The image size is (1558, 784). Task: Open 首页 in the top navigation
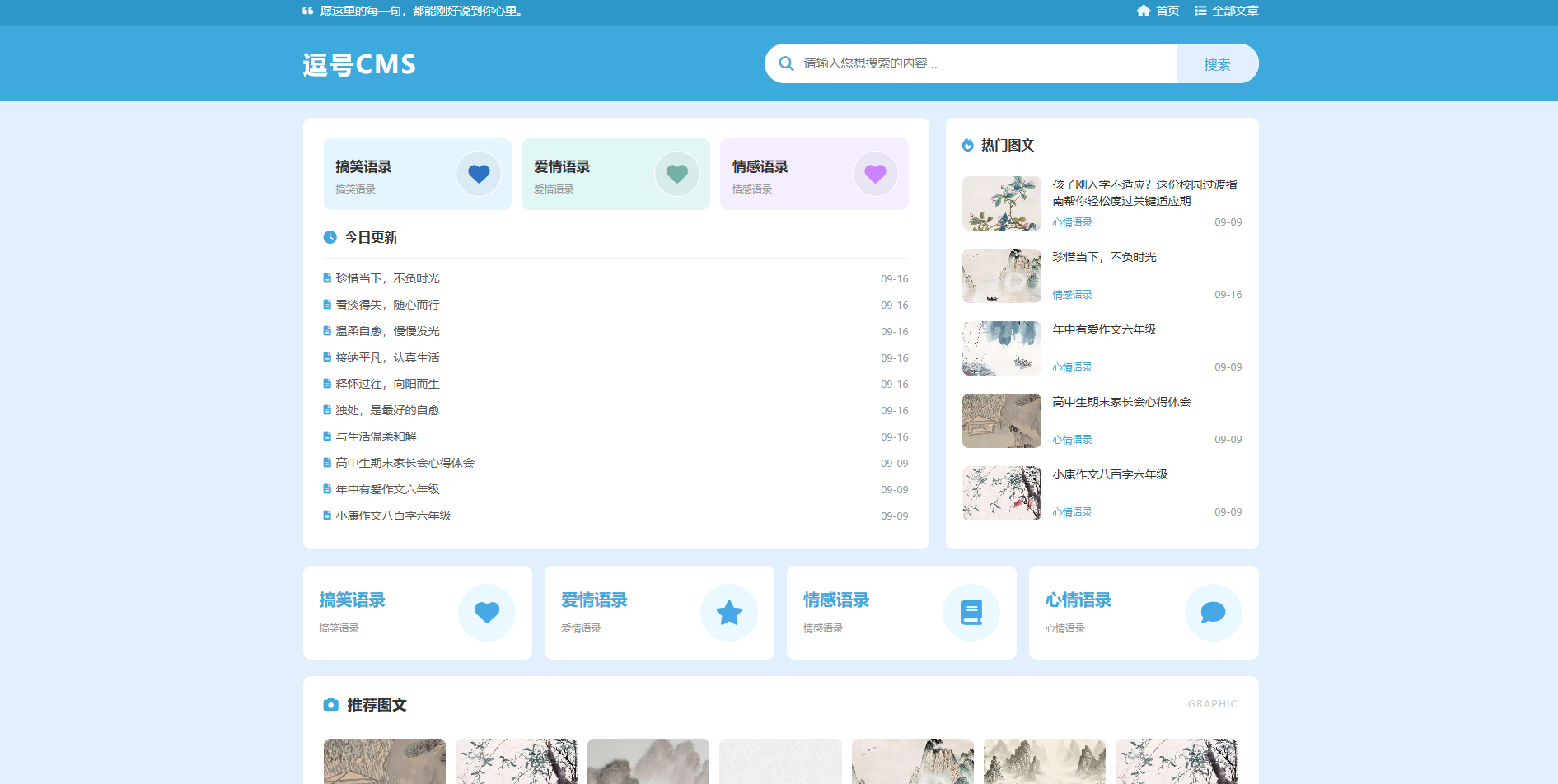(x=1167, y=11)
